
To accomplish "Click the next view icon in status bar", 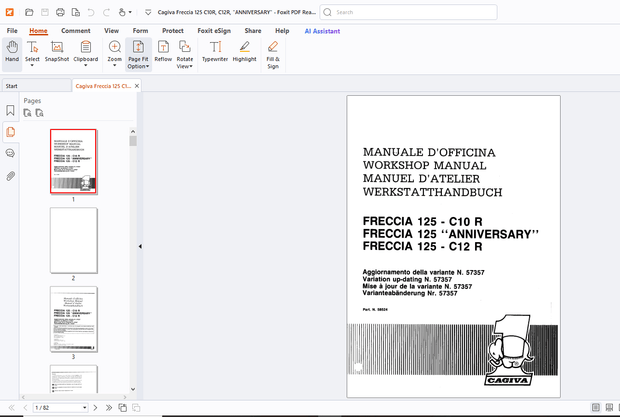I will tap(136, 408).
